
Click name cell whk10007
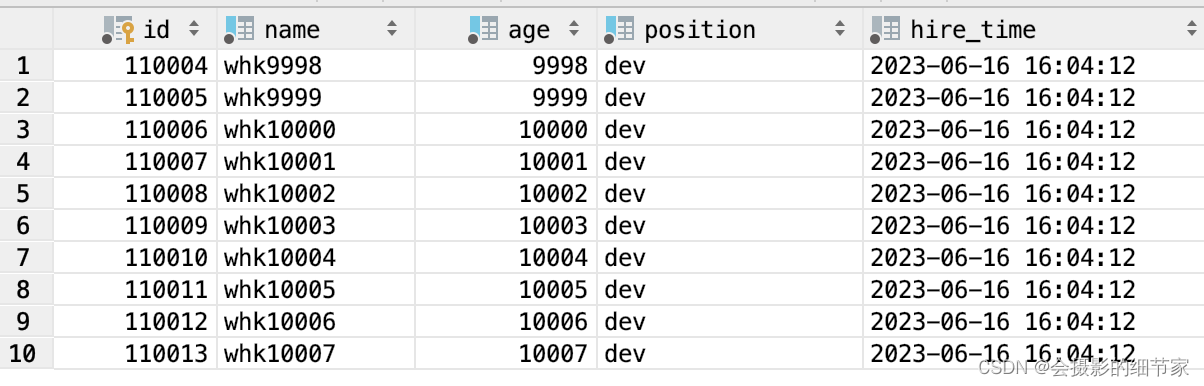click(x=316, y=354)
